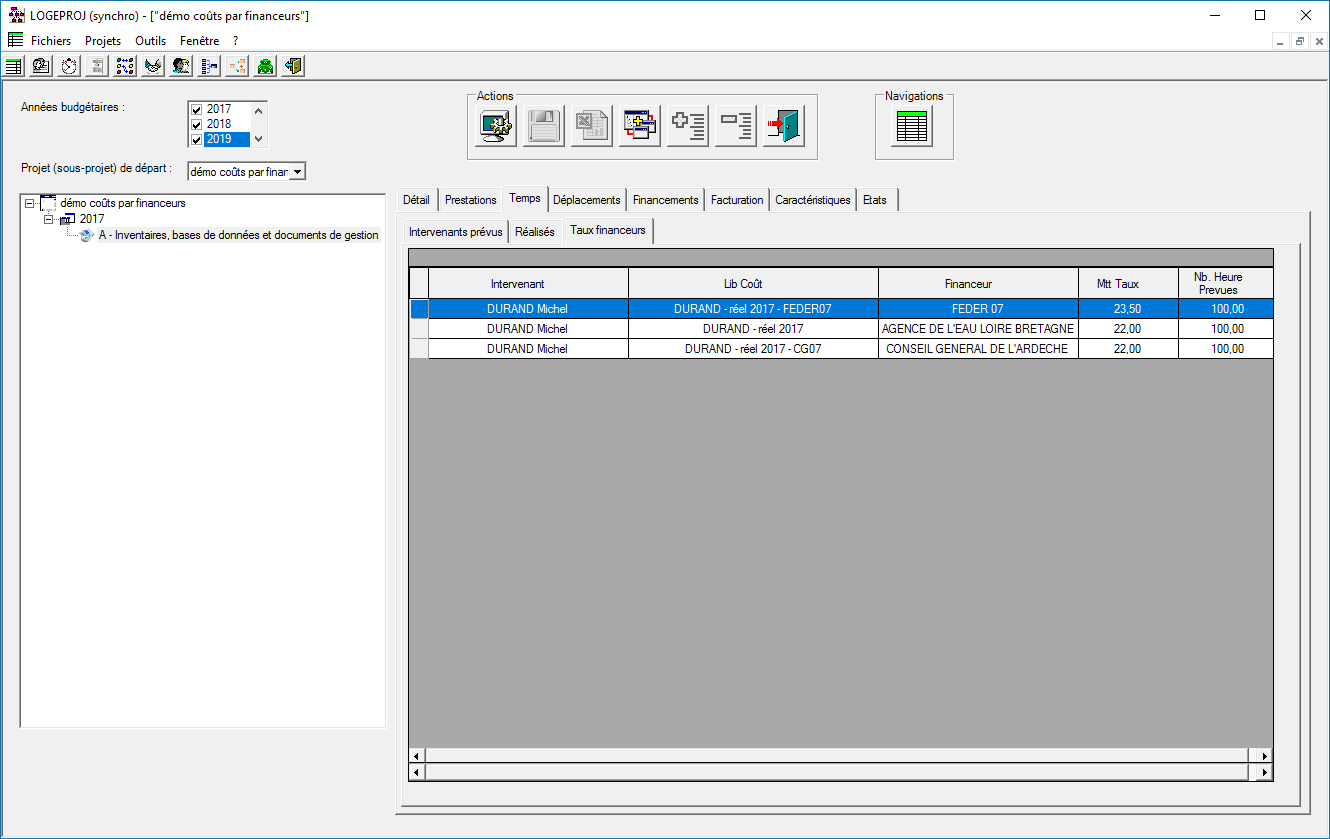Open the Fichiers menu
This screenshot has height=839, width=1330.
click(51, 41)
